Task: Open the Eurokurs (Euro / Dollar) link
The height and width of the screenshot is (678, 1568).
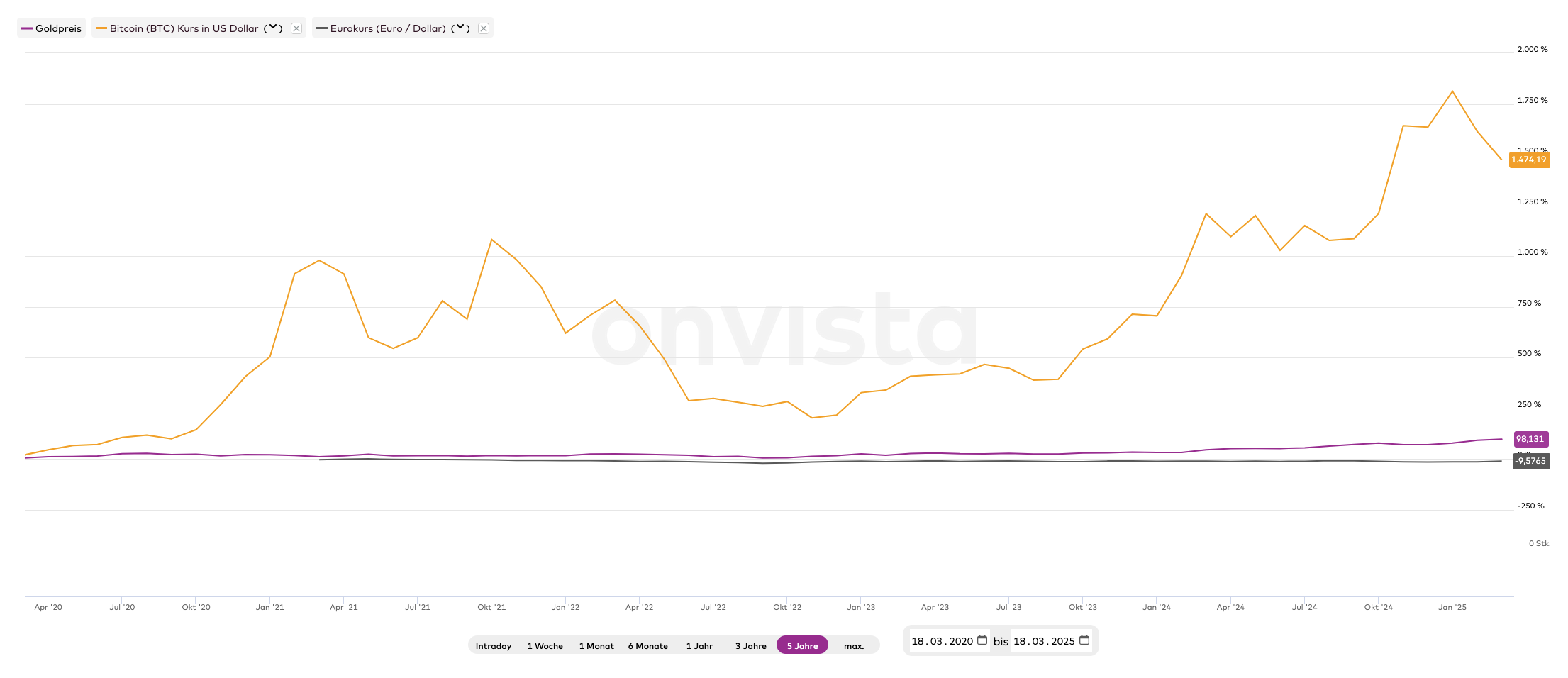Action: click(x=388, y=28)
